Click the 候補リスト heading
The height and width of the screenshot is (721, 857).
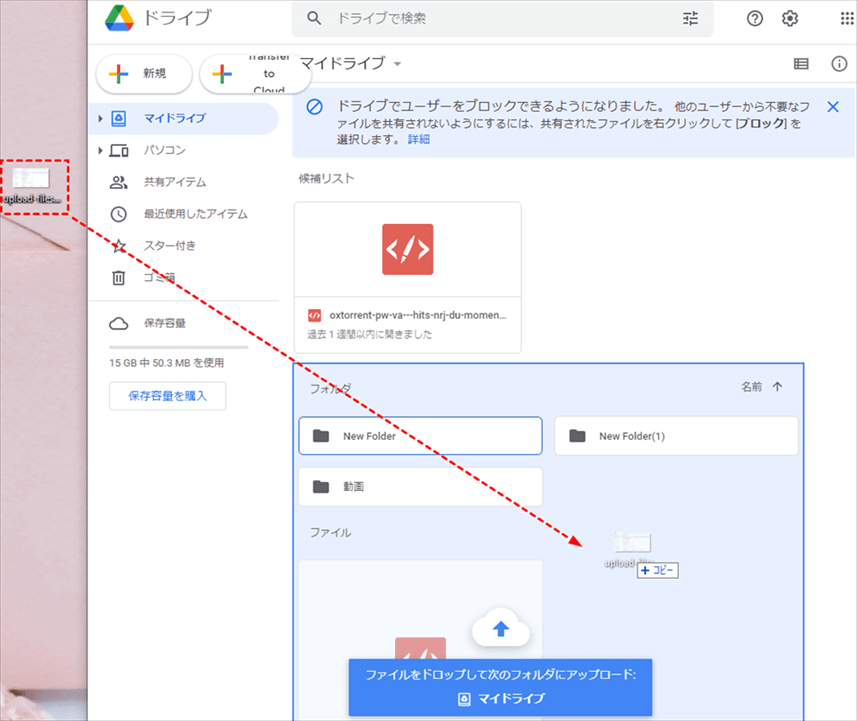[326, 178]
